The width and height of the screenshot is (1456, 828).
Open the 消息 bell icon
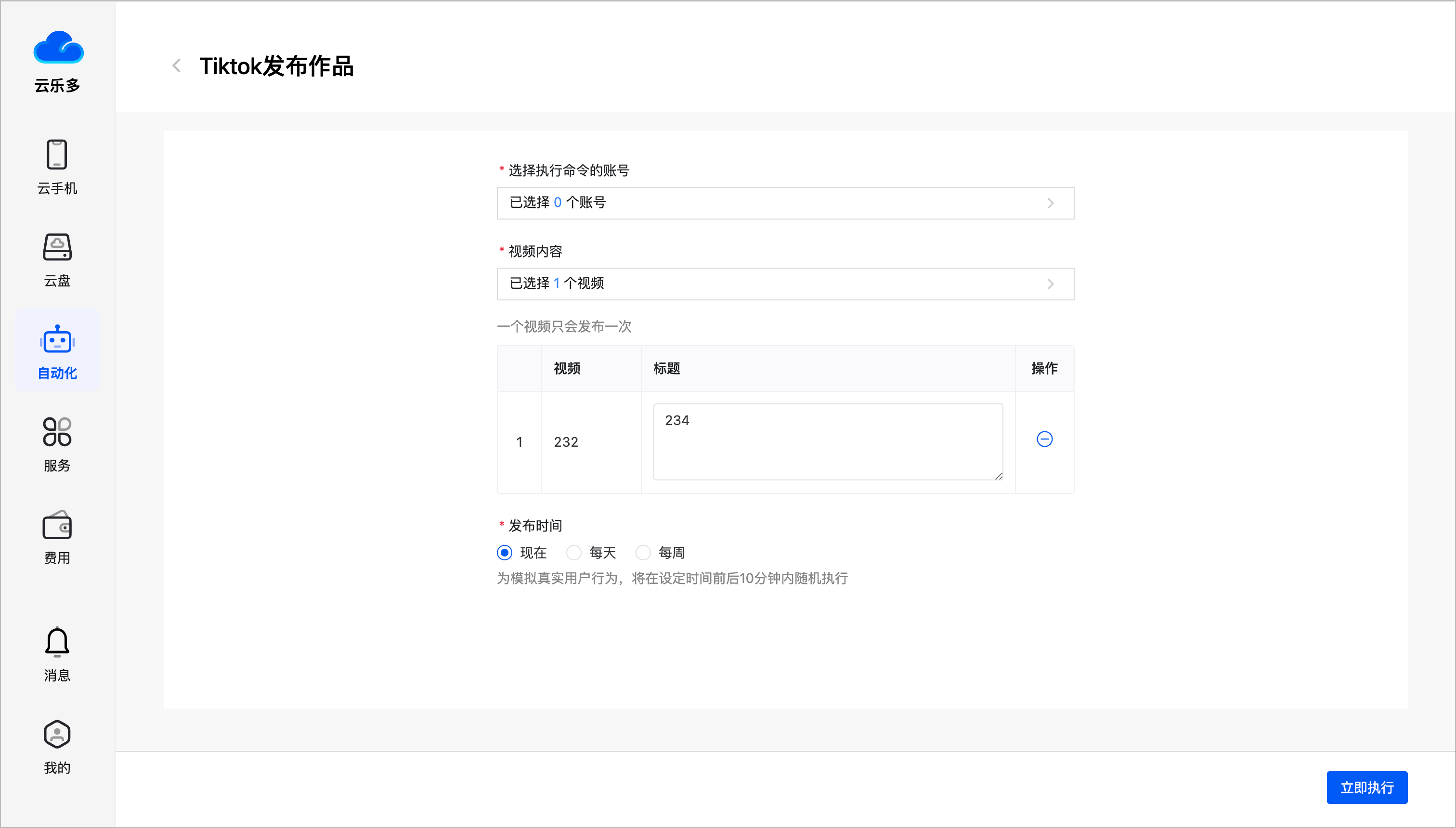point(57,642)
